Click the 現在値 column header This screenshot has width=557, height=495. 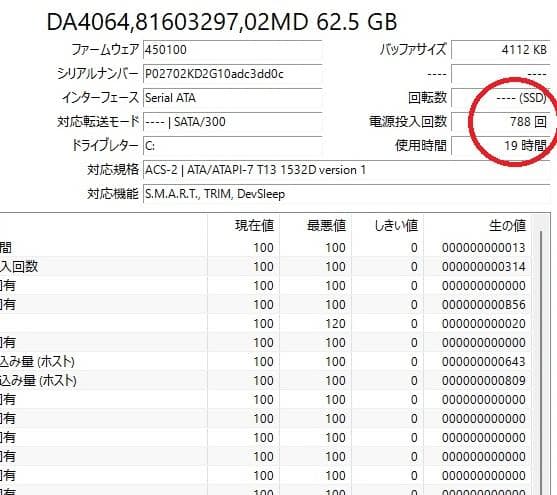tap(255, 225)
